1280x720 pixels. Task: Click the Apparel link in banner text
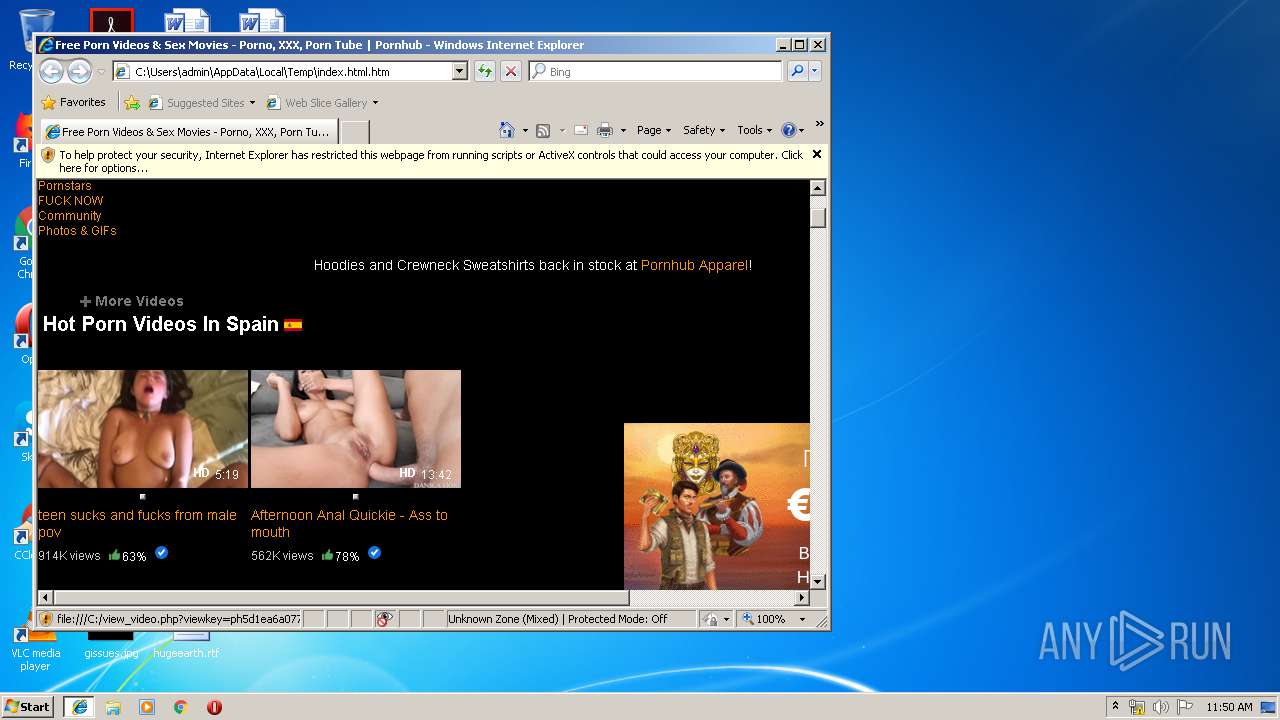pos(695,265)
